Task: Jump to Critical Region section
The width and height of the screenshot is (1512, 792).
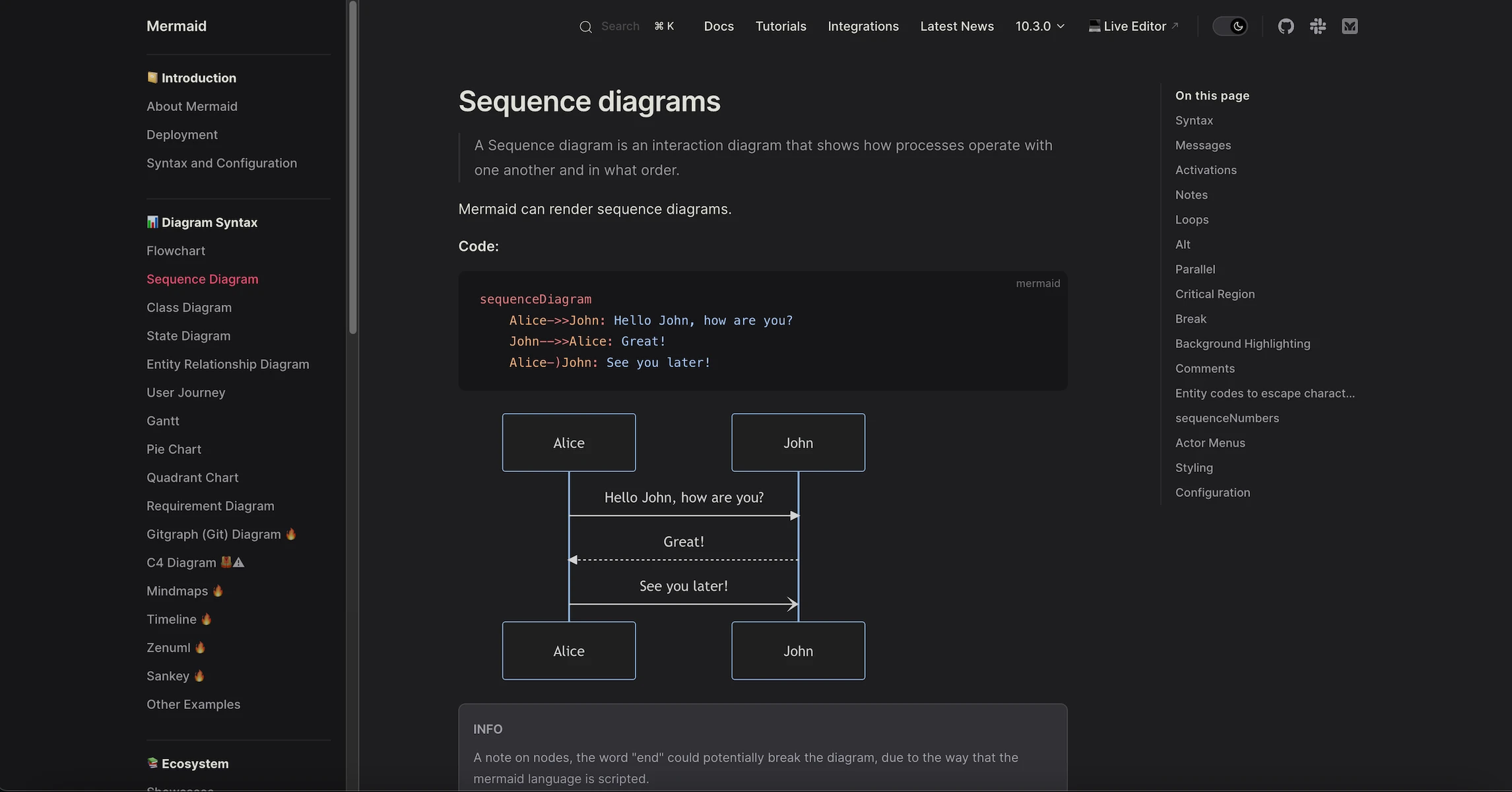Action: tap(1215, 294)
